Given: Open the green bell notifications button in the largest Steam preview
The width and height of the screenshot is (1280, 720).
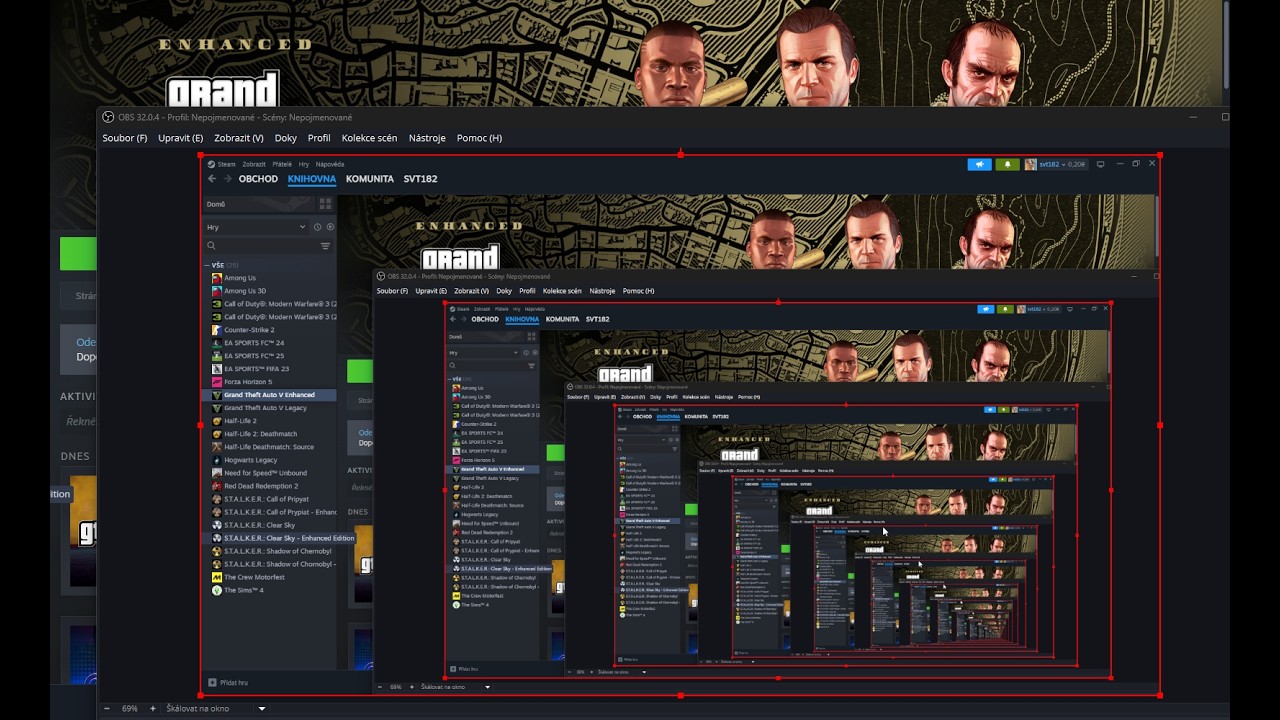Looking at the screenshot, I should coord(1007,164).
